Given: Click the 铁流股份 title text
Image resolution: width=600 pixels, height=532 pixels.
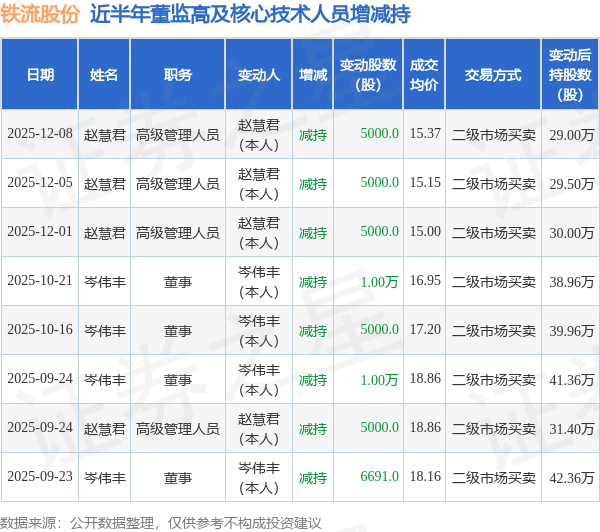Looking at the screenshot, I should click(40, 14).
